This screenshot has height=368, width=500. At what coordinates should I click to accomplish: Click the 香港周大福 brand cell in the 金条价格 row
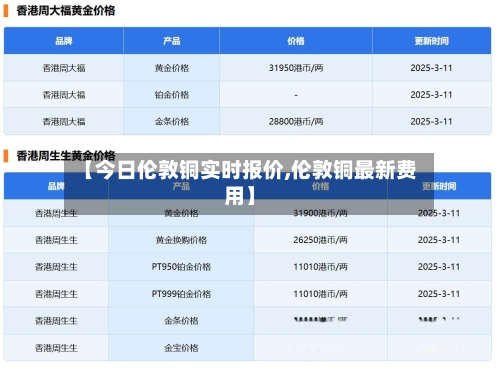tap(64, 122)
